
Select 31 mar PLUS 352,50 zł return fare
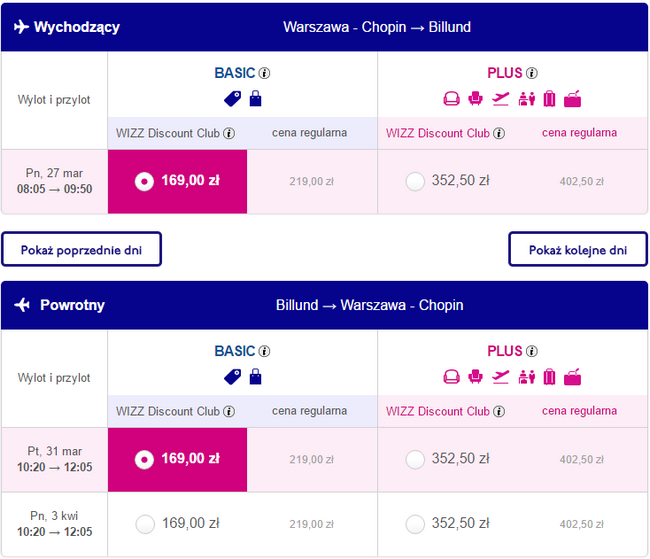tap(415, 459)
